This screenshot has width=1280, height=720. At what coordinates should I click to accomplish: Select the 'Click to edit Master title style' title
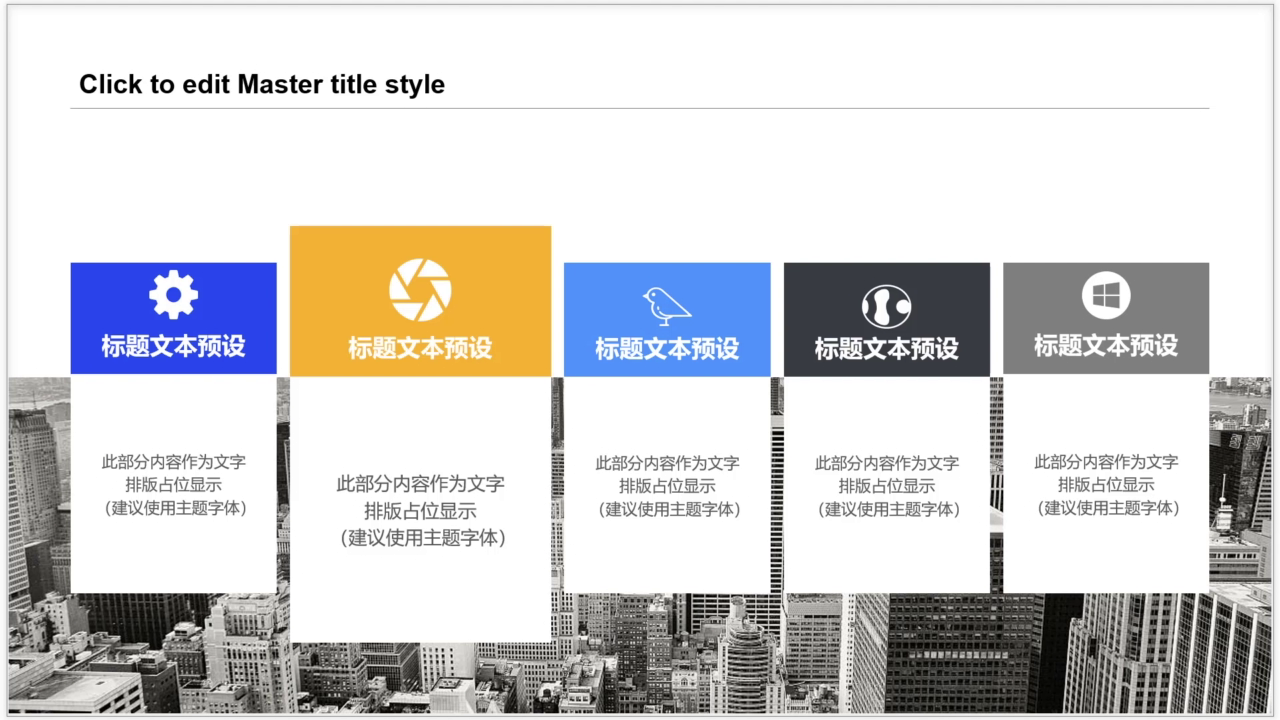click(x=262, y=85)
